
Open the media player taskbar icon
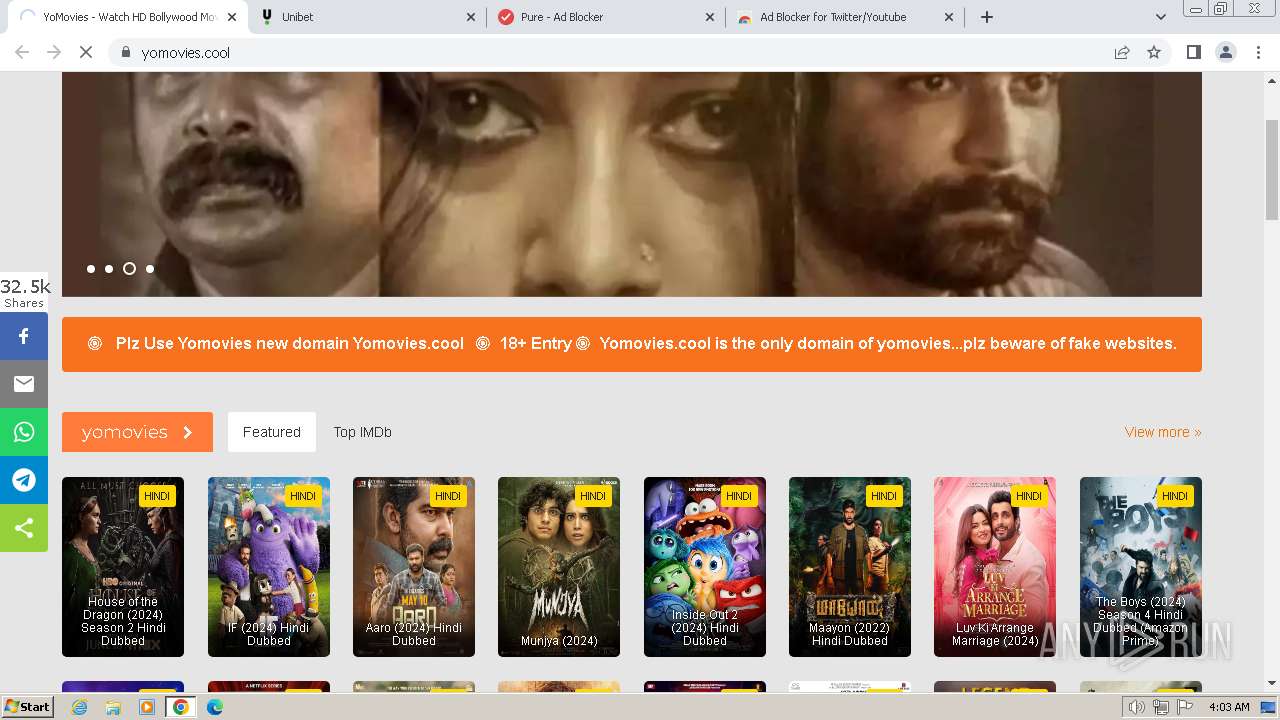click(x=147, y=707)
